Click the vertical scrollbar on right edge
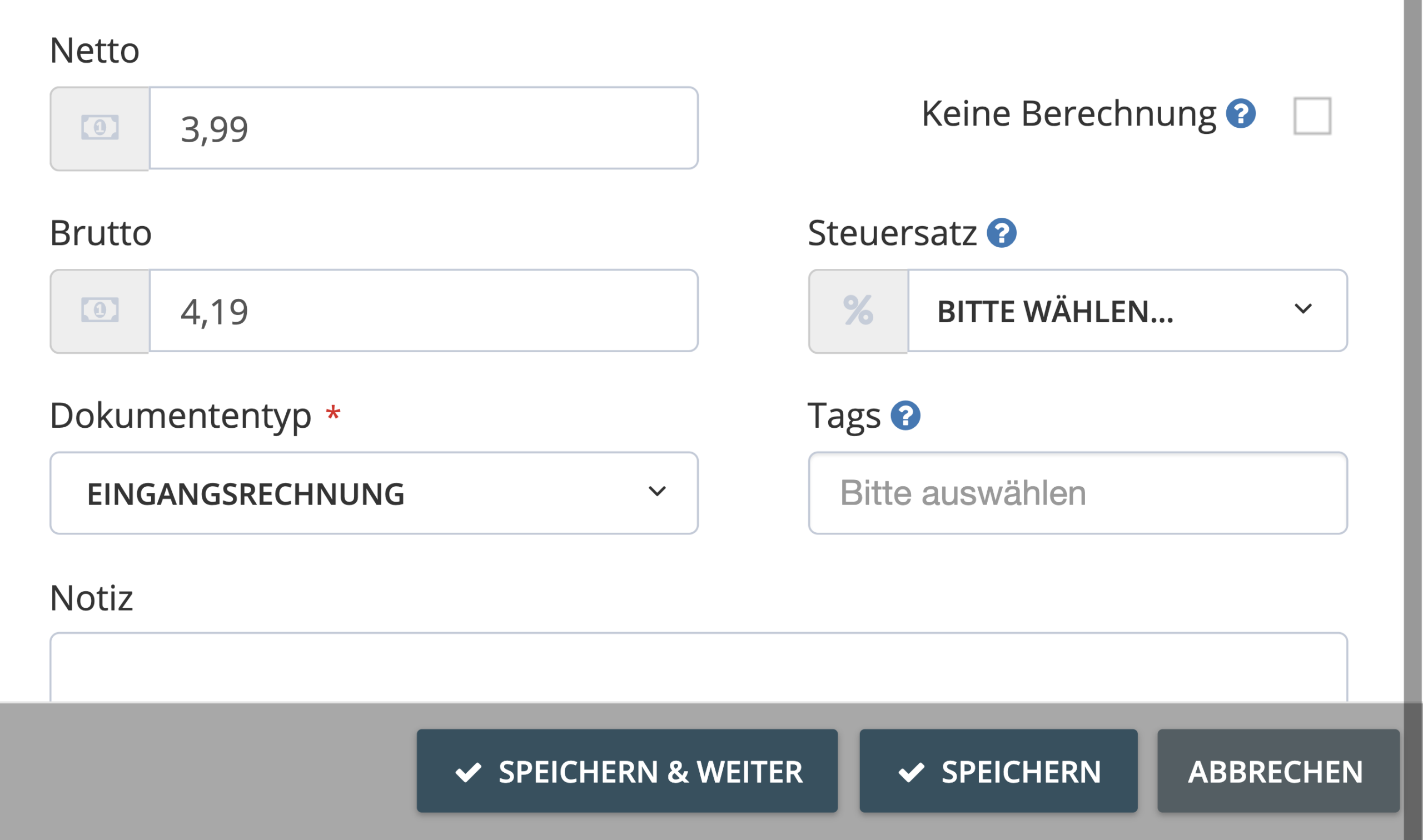 coord(1413,351)
